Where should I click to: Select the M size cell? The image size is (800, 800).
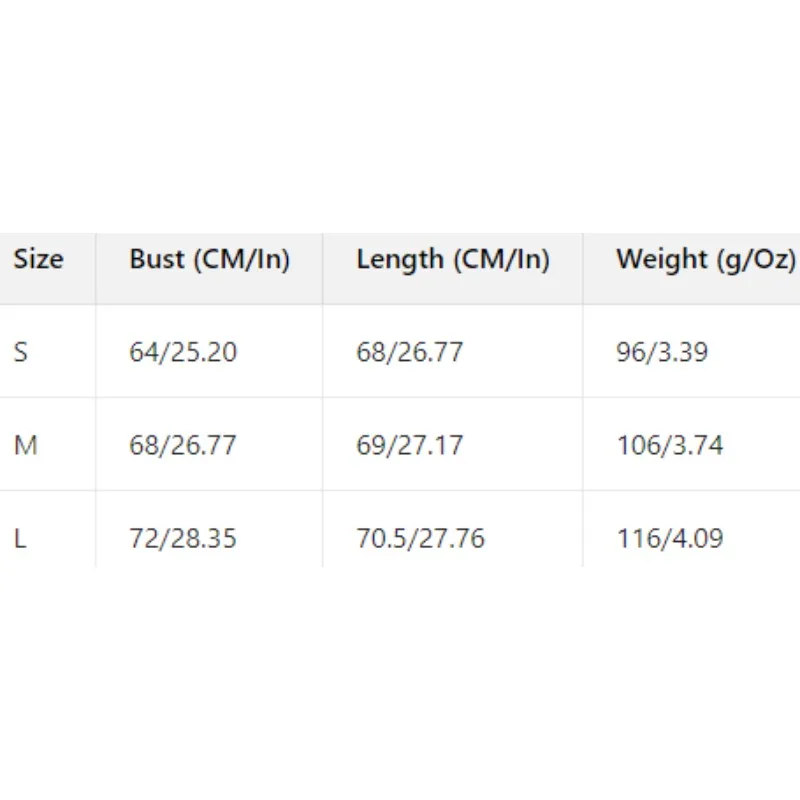point(25,445)
